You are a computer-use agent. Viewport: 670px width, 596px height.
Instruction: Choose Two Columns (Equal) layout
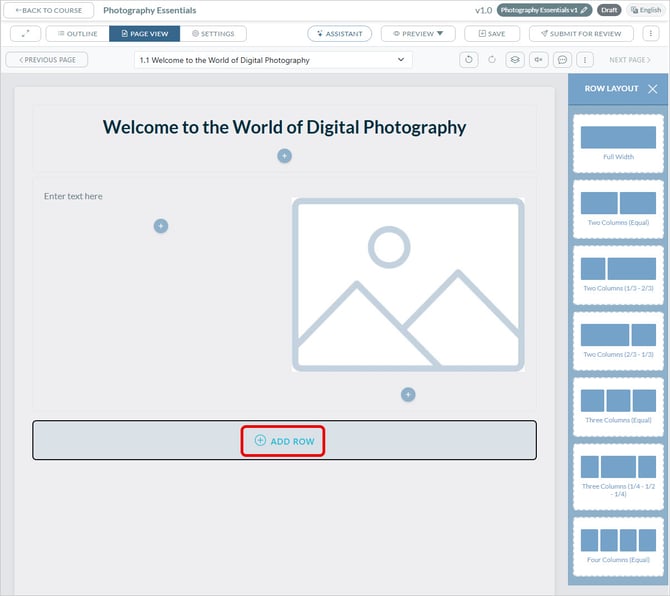click(x=618, y=209)
